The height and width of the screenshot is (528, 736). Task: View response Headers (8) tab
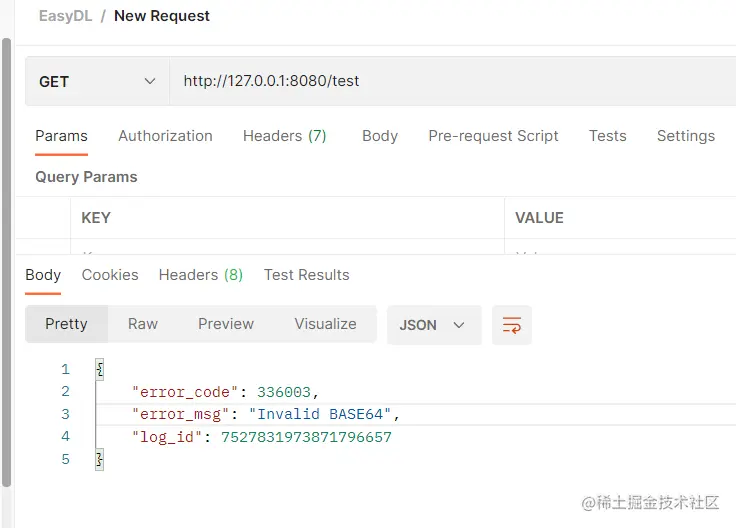[200, 275]
